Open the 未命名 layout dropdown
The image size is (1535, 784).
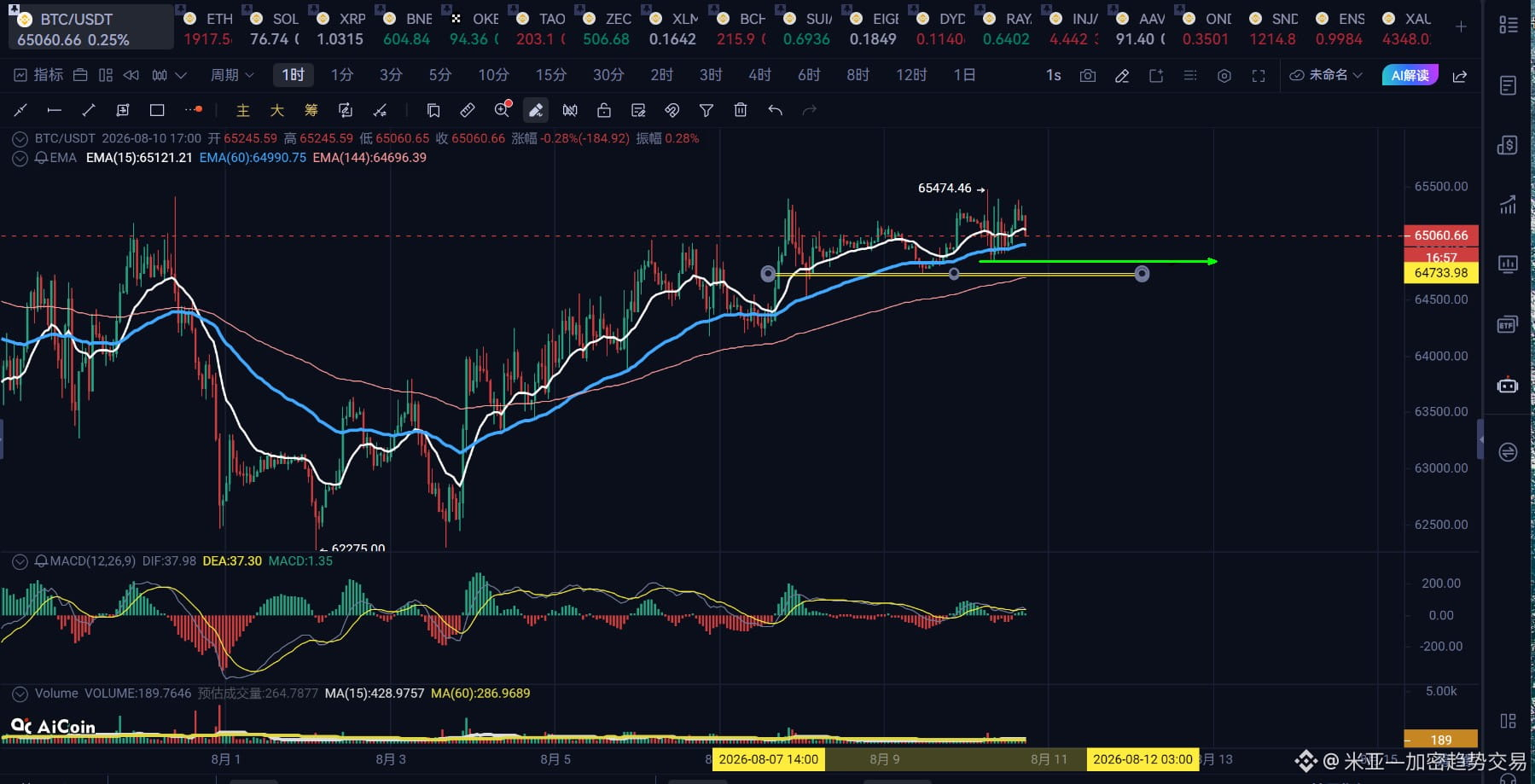pyautogui.click(x=1326, y=75)
